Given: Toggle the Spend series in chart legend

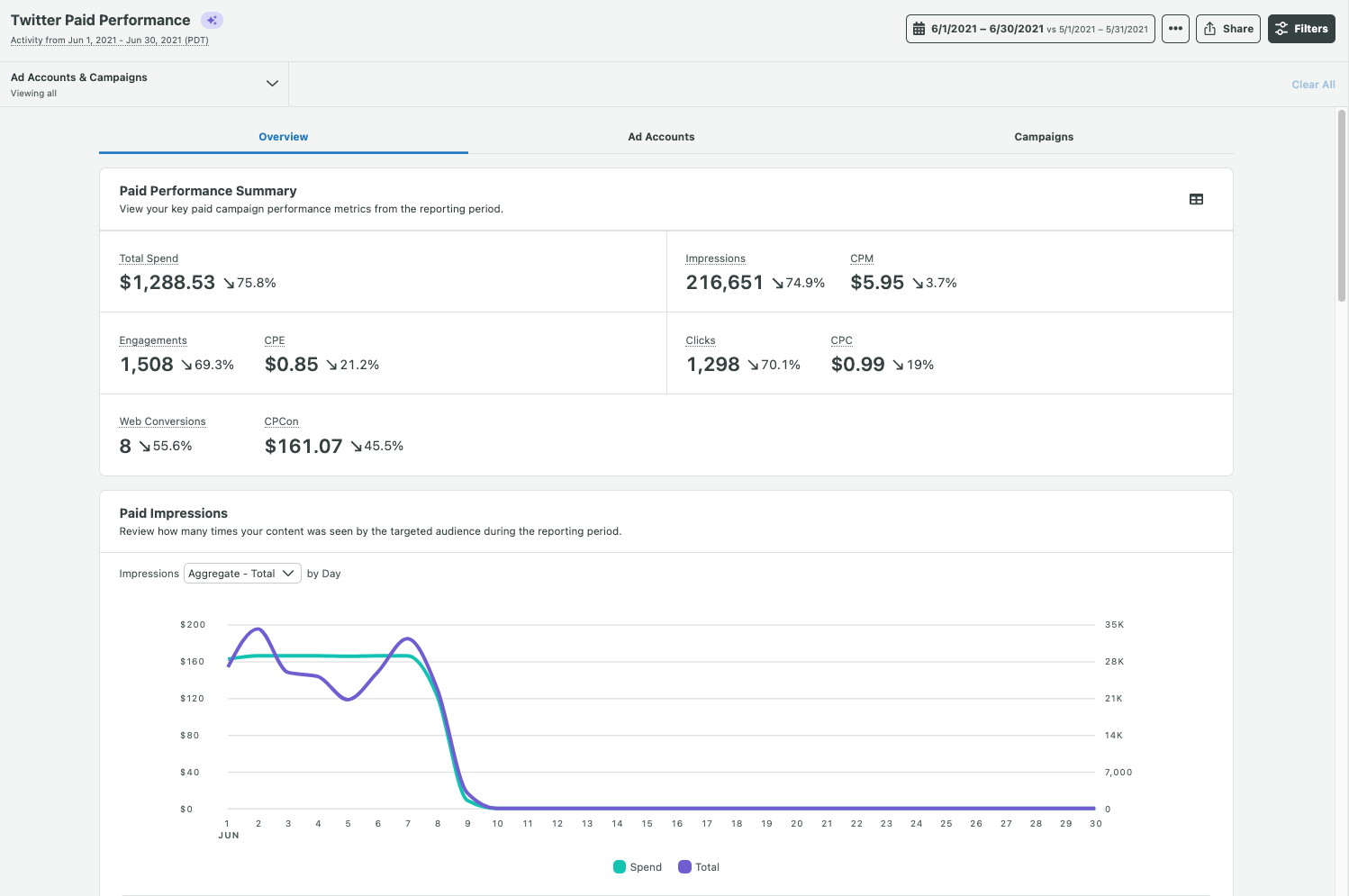Looking at the screenshot, I should tap(638, 867).
